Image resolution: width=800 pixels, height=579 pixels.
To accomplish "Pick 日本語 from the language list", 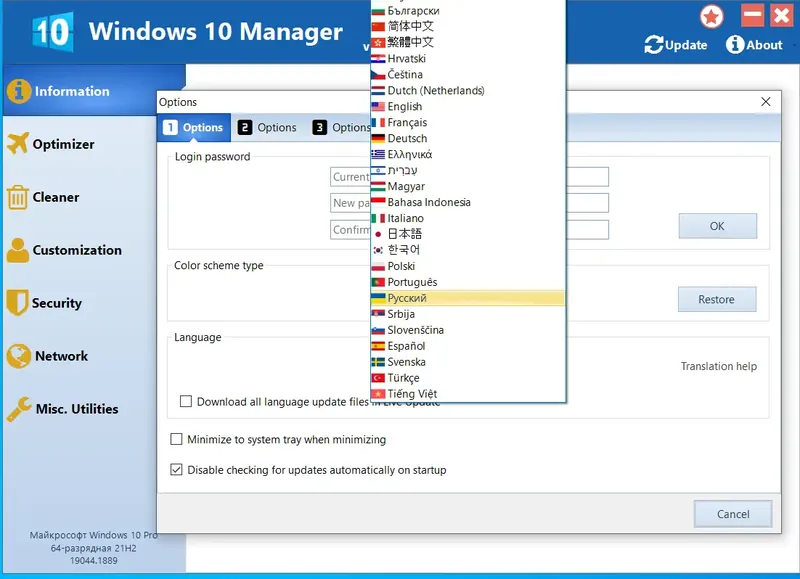I will [405, 234].
